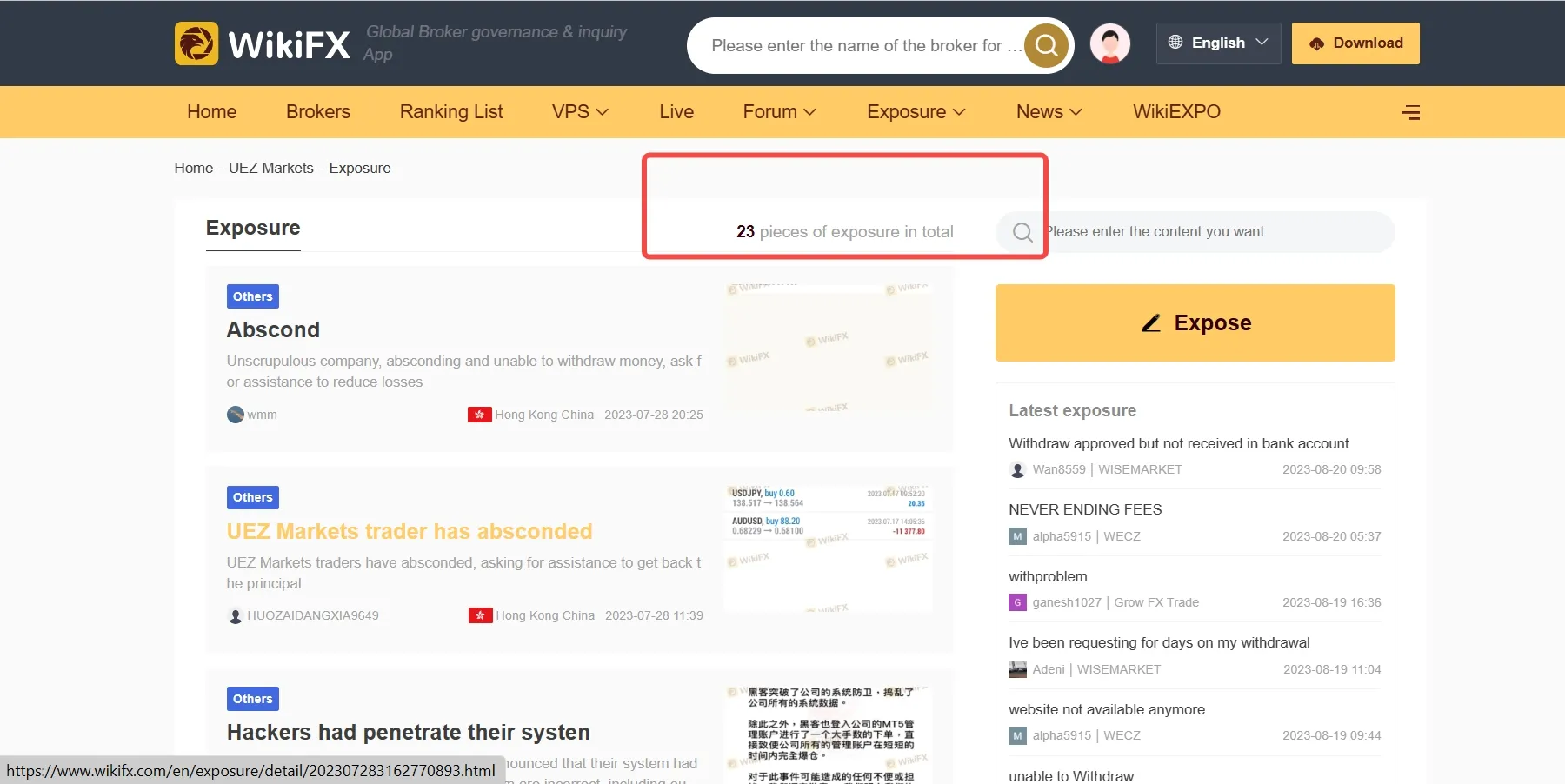Click the WikiFX eagle logo icon
Screen dimensions: 1565x784
196,43
